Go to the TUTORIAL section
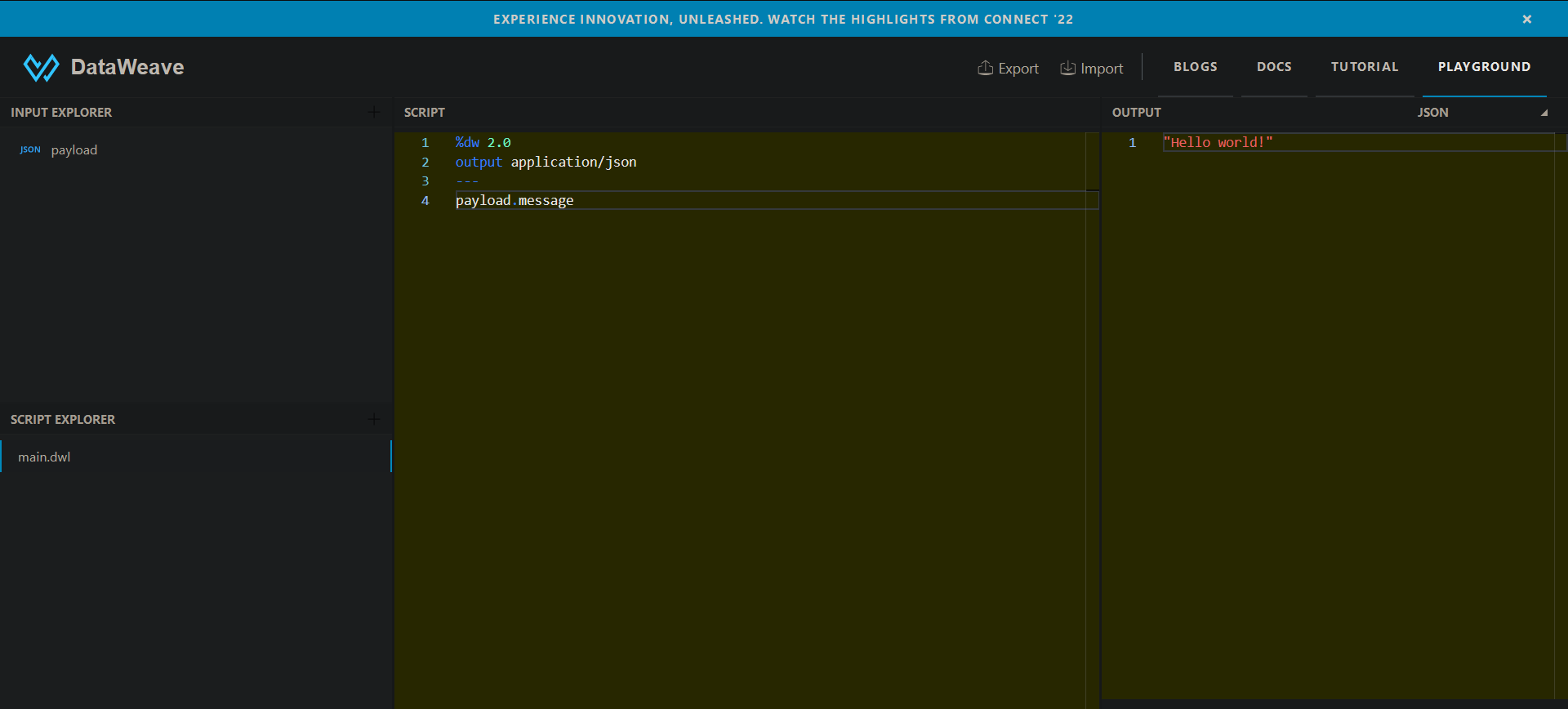Viewport: 1568px width, 709px height. tap(1365, 67)
